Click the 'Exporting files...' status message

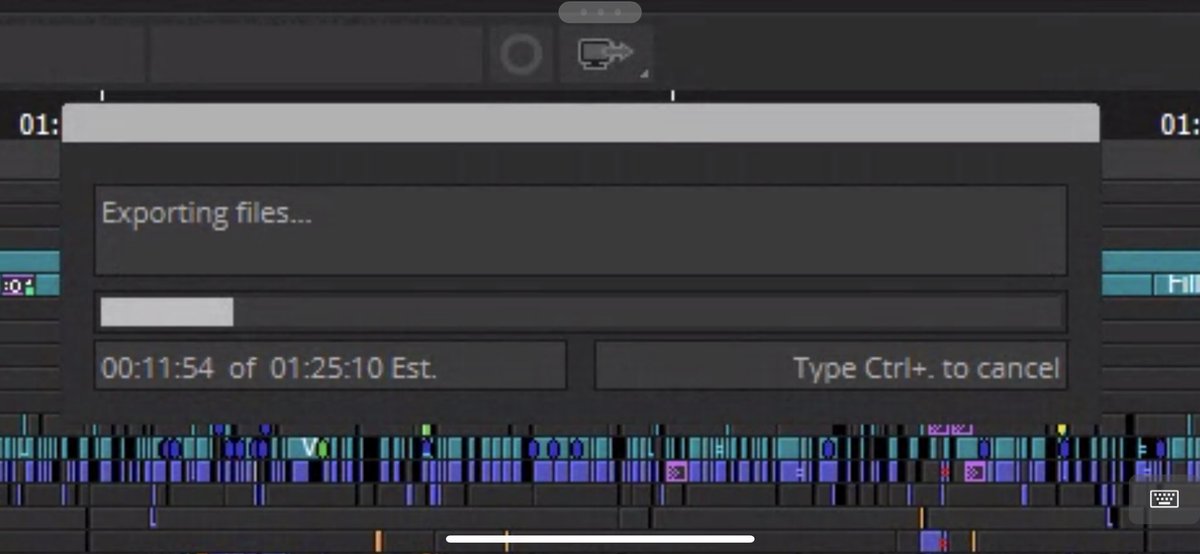(x=207, y=213)
